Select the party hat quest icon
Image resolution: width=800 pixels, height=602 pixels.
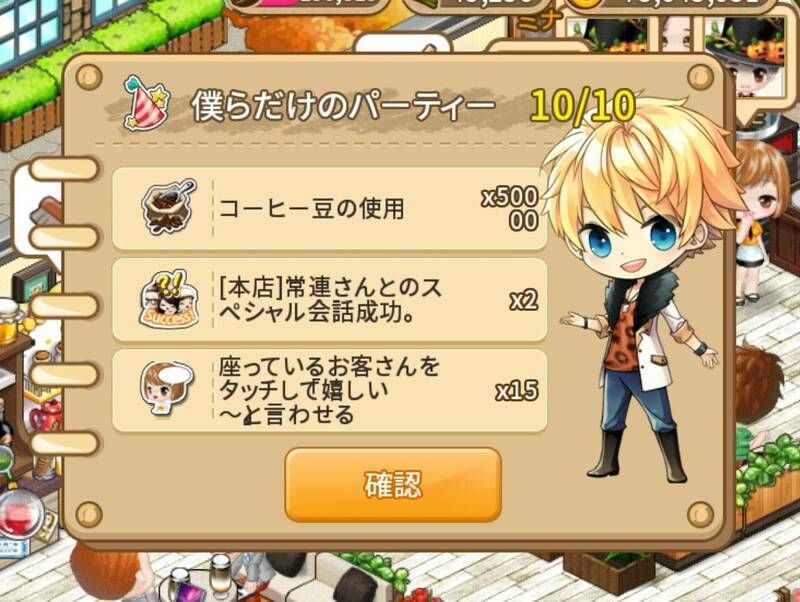point(145,104)
